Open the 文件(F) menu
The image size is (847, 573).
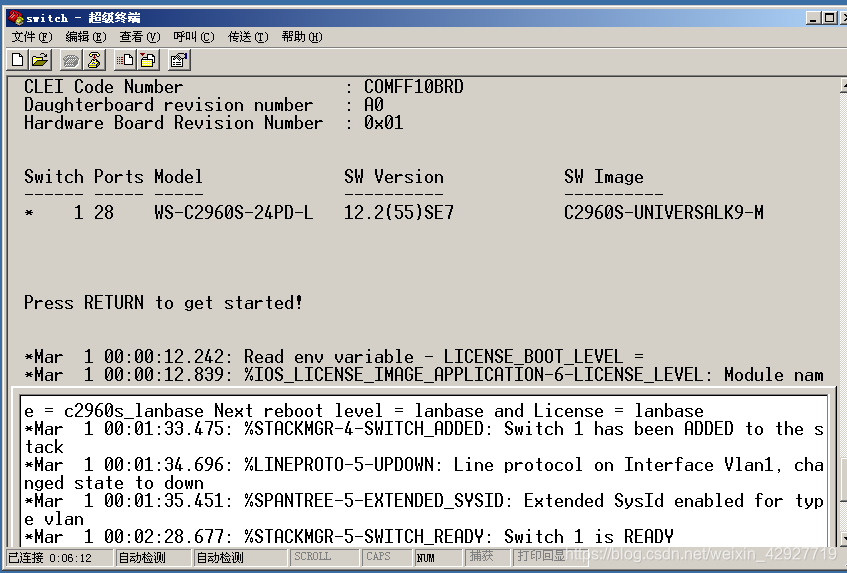click(x=32, y=37)
